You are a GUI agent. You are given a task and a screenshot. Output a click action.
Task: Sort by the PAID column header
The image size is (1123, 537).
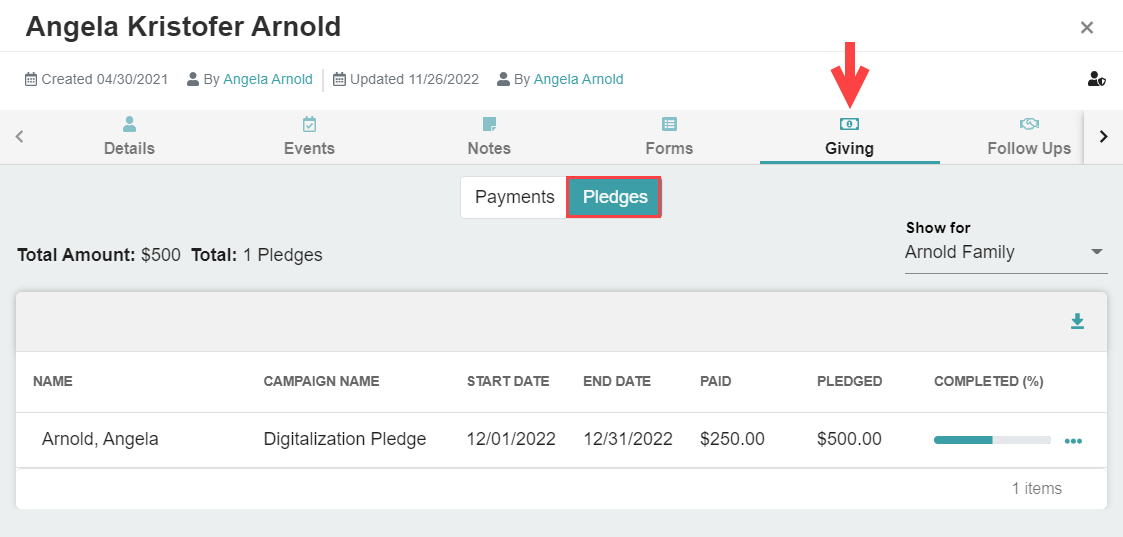(x=715, y=382)
